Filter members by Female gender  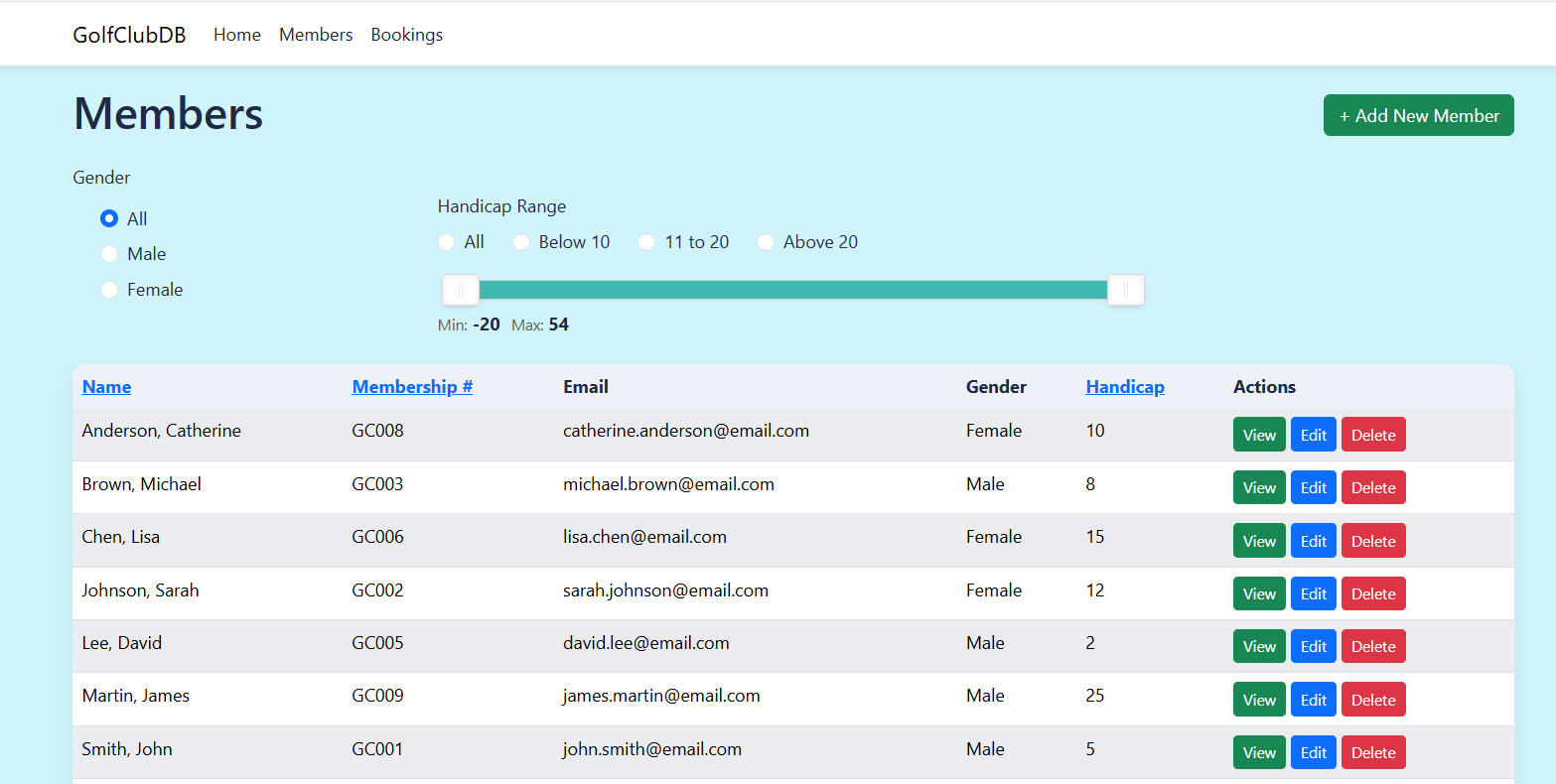pos(109,290)
